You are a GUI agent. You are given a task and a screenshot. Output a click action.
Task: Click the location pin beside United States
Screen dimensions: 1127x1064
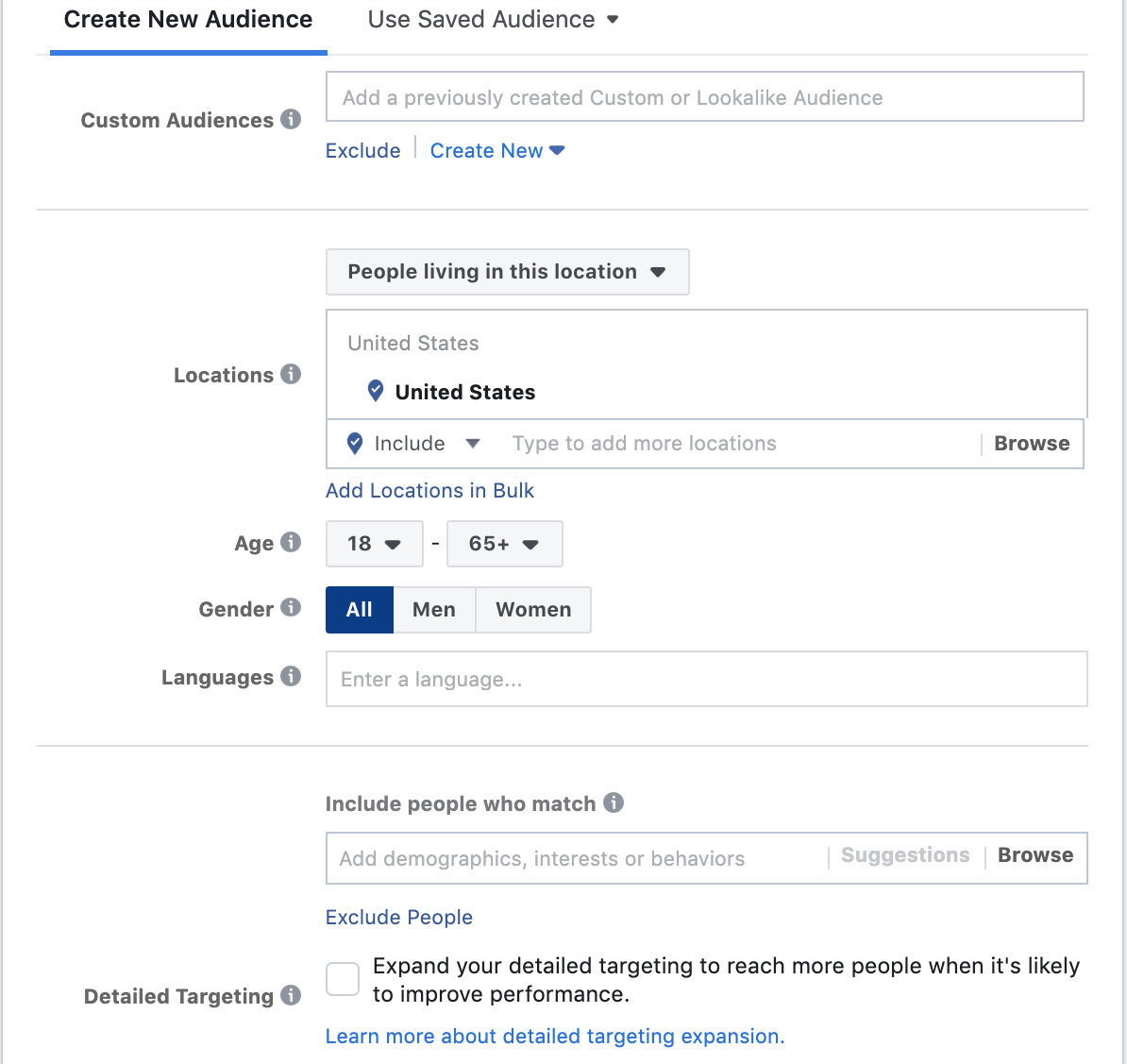point(375,390)
